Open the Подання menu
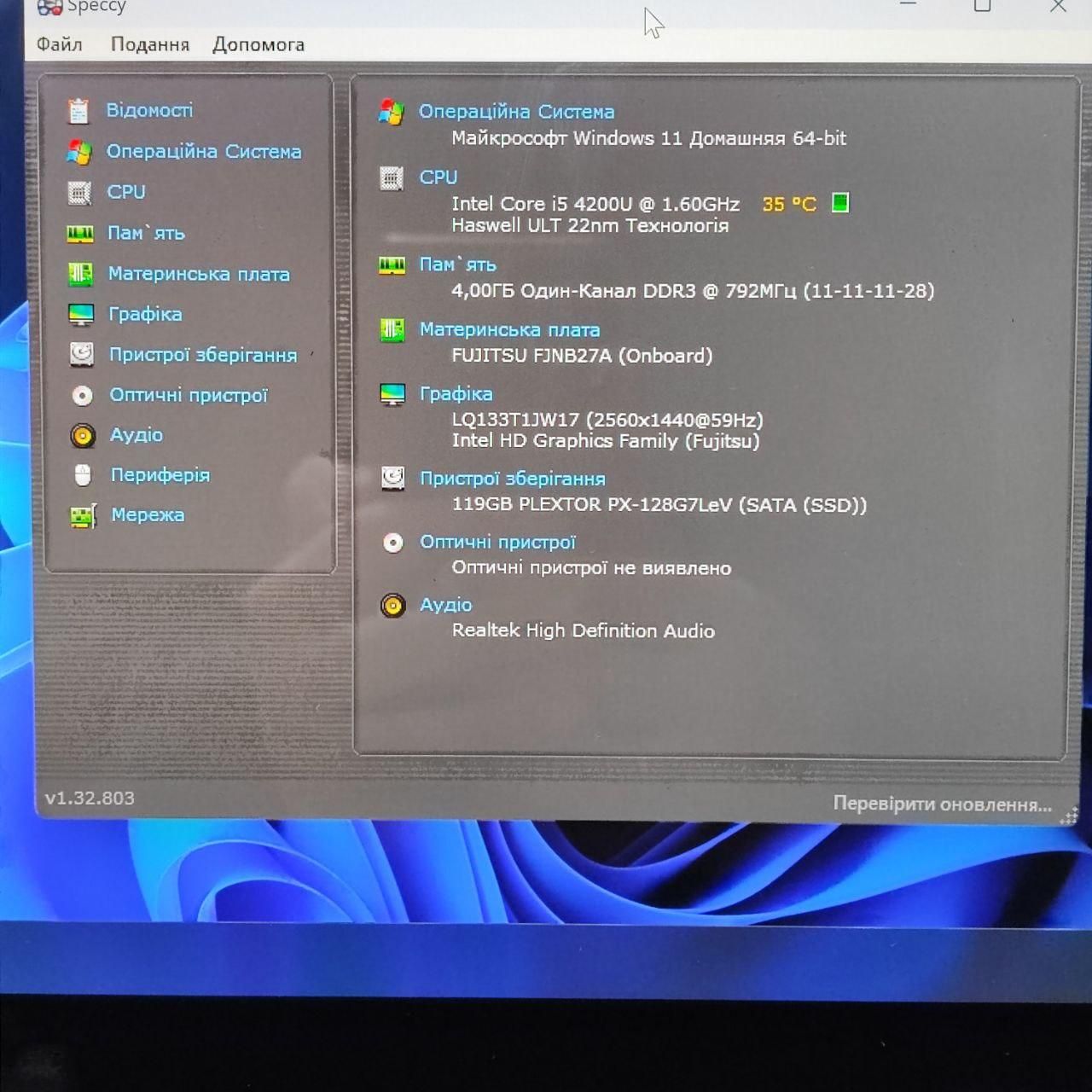 149,44
